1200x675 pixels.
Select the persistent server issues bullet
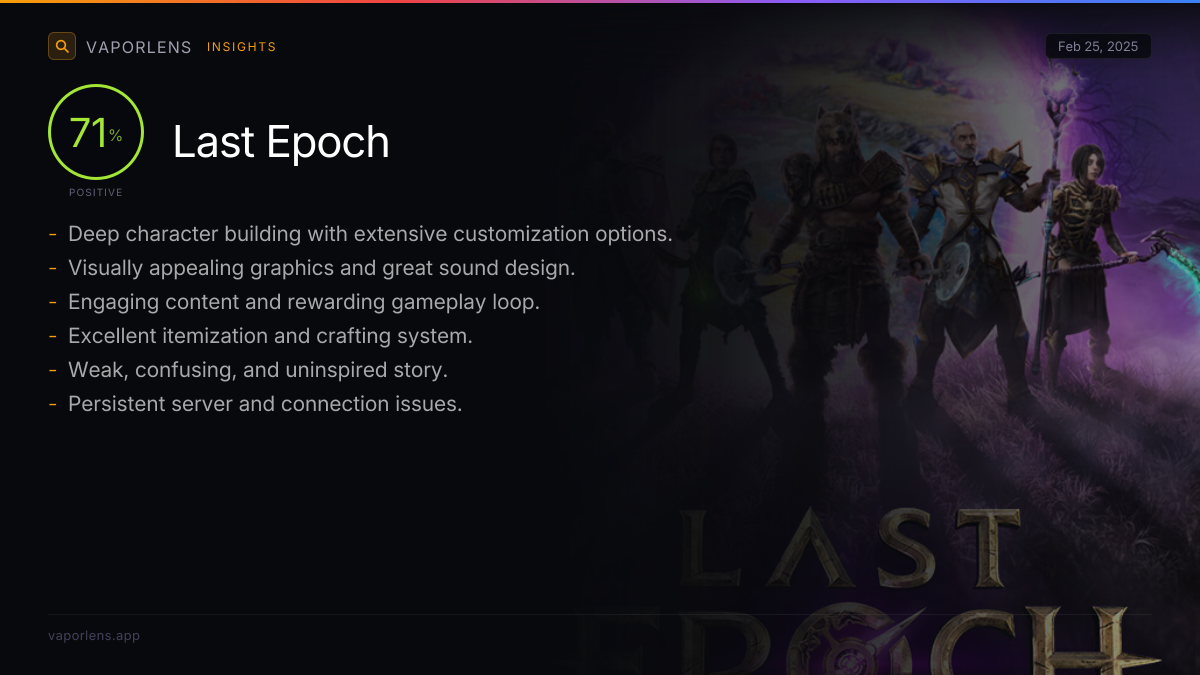coord(265,404)
